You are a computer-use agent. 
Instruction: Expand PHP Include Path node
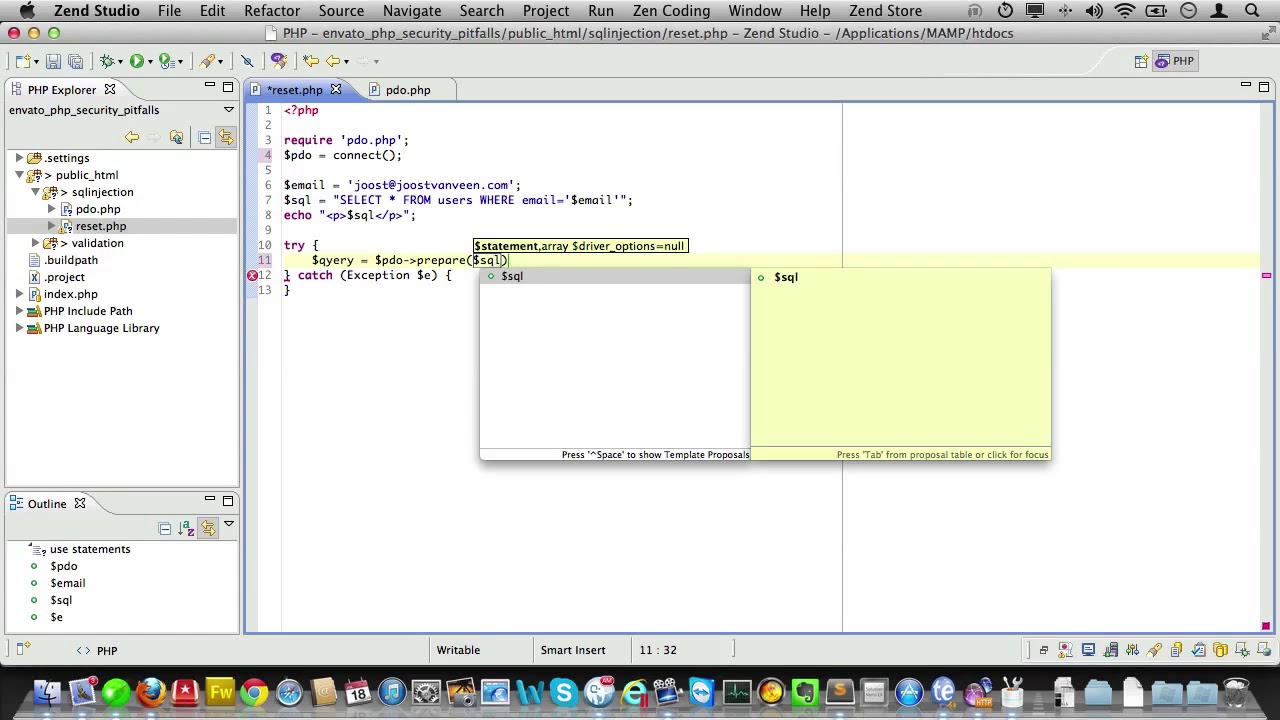point(19,311)
